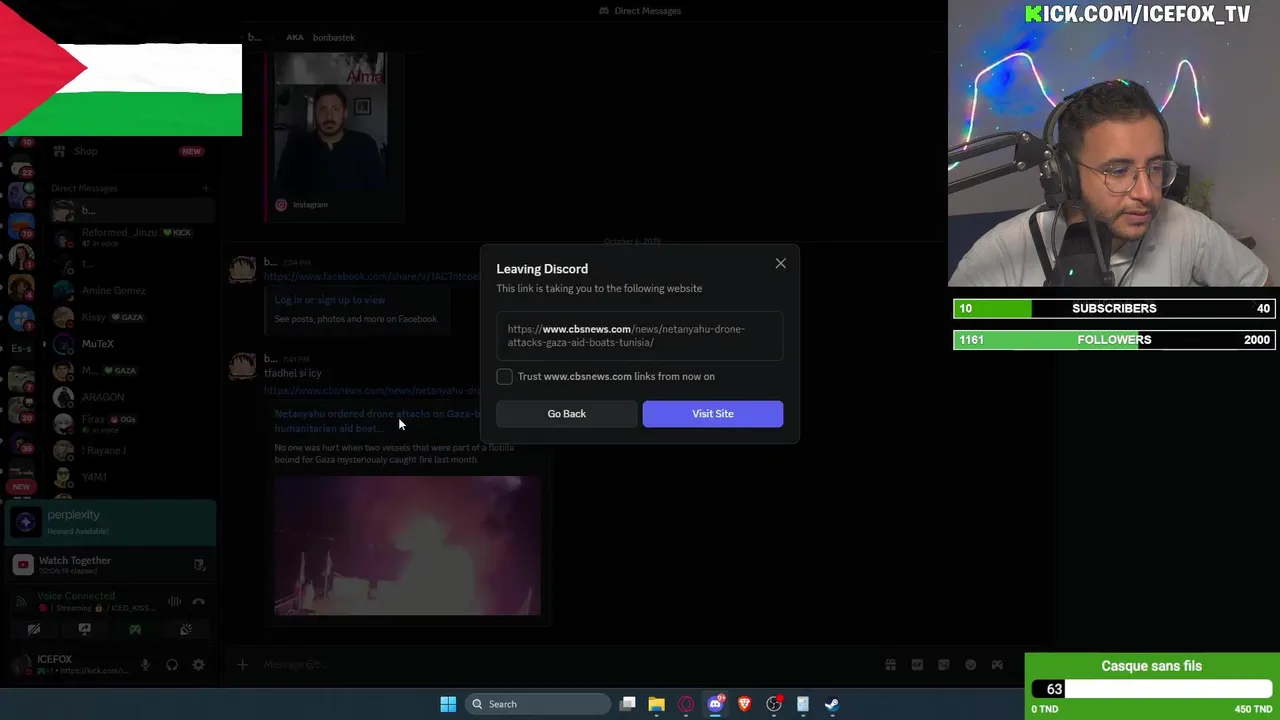Click the message input field
The height and width of the screenshot is (720, 1280).
point(560,665)
